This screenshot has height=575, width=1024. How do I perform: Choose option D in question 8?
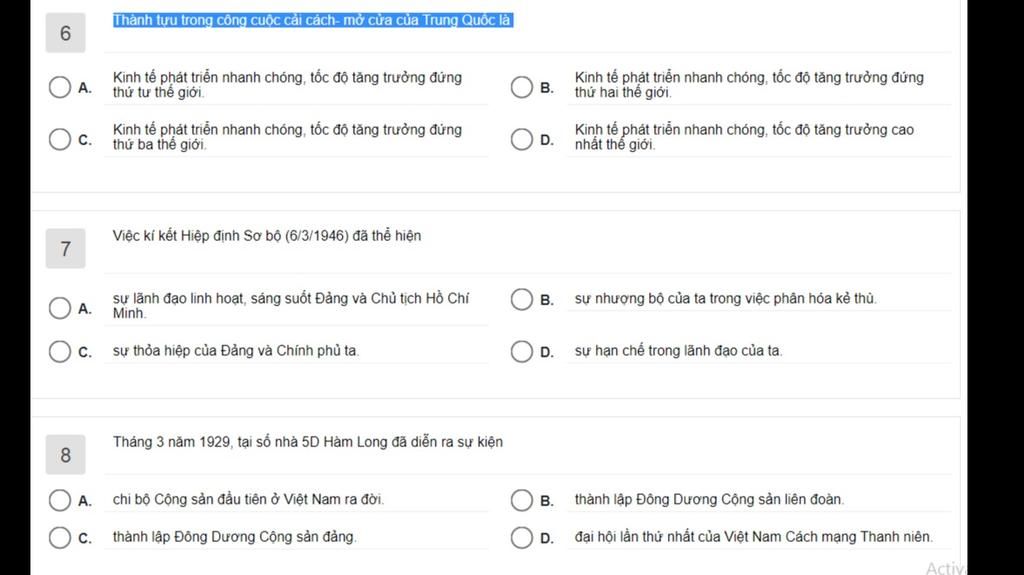[522, 538]
